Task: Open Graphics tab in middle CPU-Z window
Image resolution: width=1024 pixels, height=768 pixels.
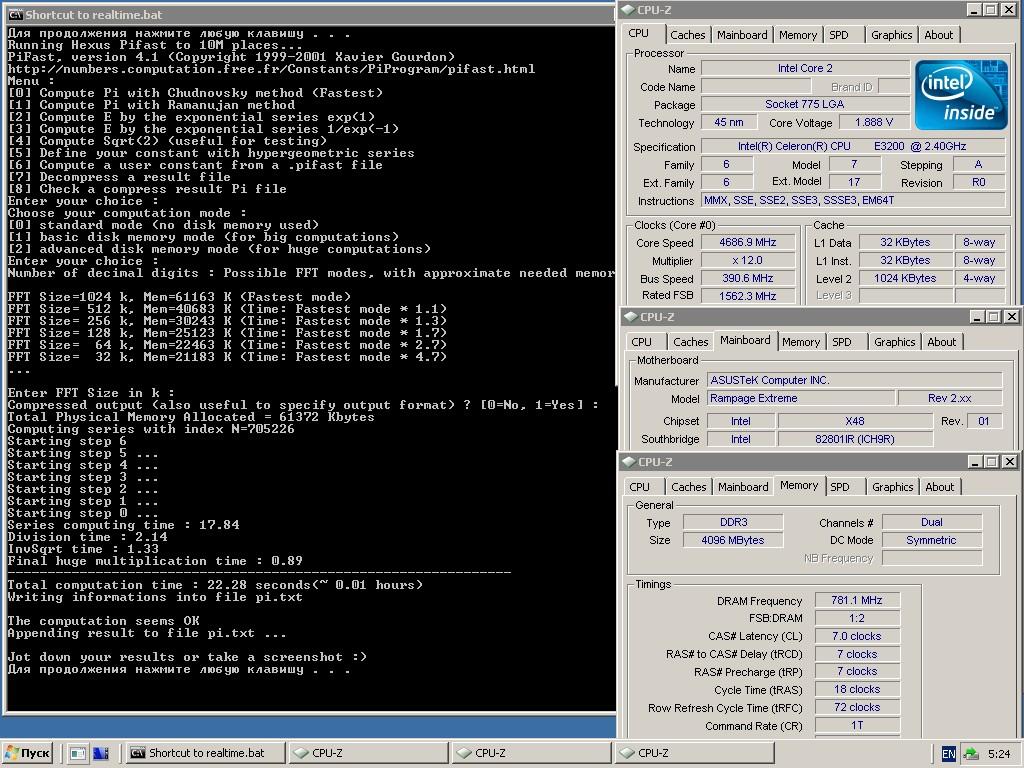Action: pos(895,342)
